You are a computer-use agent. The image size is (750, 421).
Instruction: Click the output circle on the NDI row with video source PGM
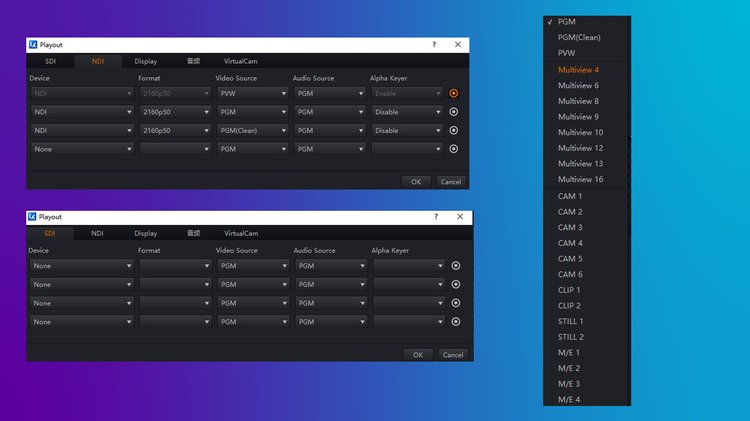pyautogui.click(x=454, y=112)
